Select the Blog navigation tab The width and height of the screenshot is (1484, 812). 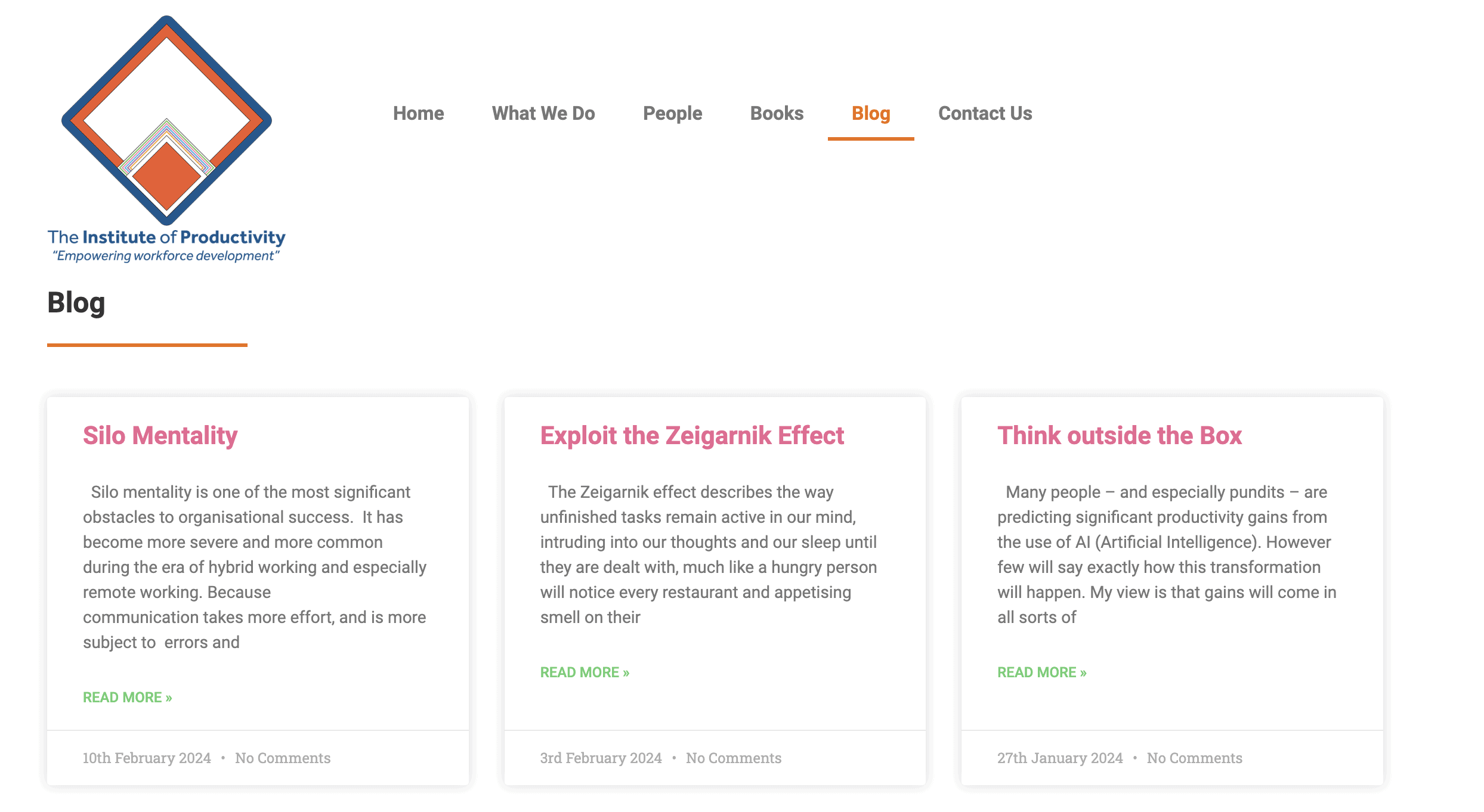[871, 113]
